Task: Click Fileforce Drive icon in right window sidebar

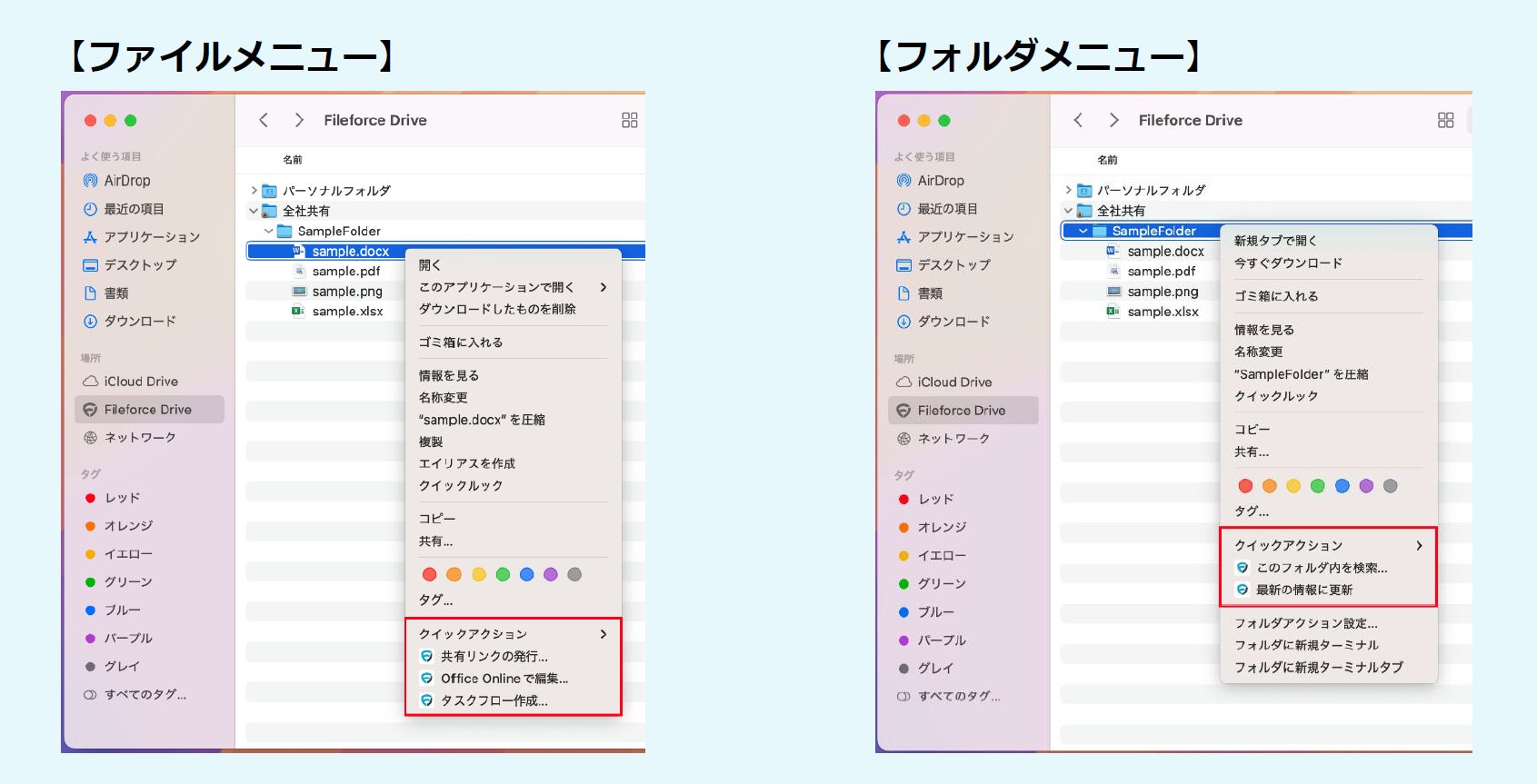Action: (903, 411)
